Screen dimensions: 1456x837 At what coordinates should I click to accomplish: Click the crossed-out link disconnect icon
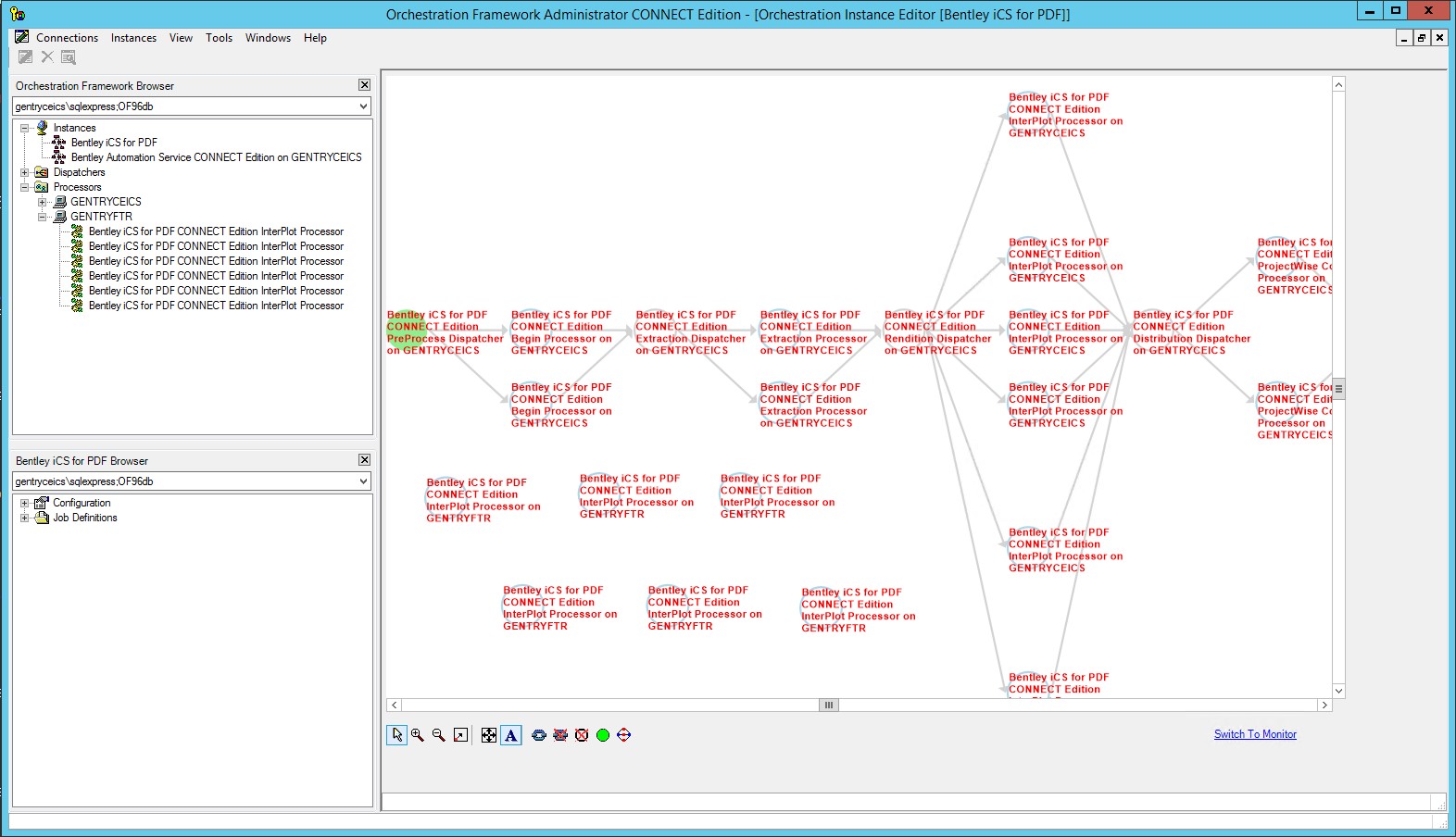coord(560,735)
